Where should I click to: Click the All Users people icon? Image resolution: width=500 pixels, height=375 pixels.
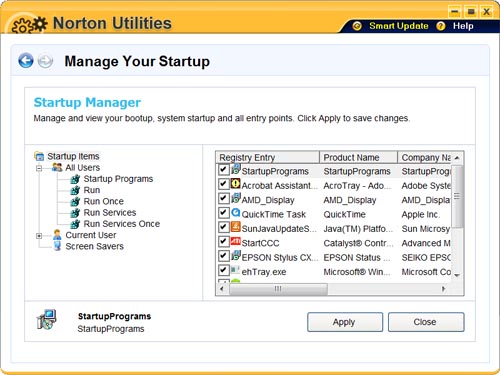[57, 167]
